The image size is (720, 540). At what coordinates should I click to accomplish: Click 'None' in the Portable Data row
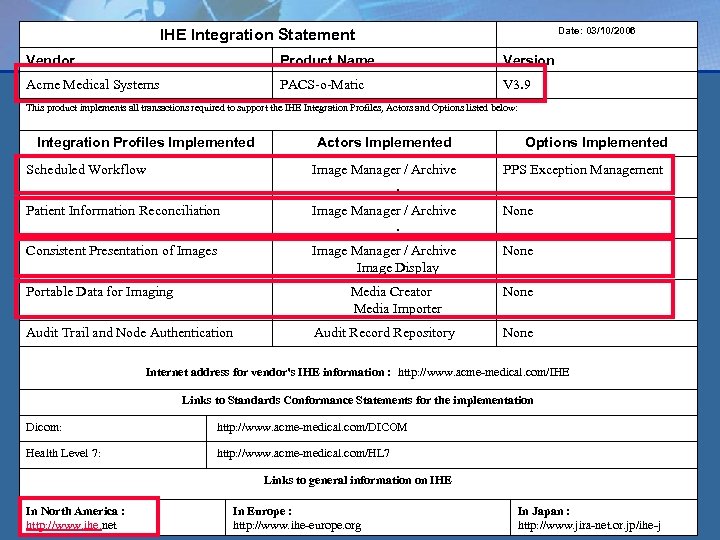[x=518, y=292]
